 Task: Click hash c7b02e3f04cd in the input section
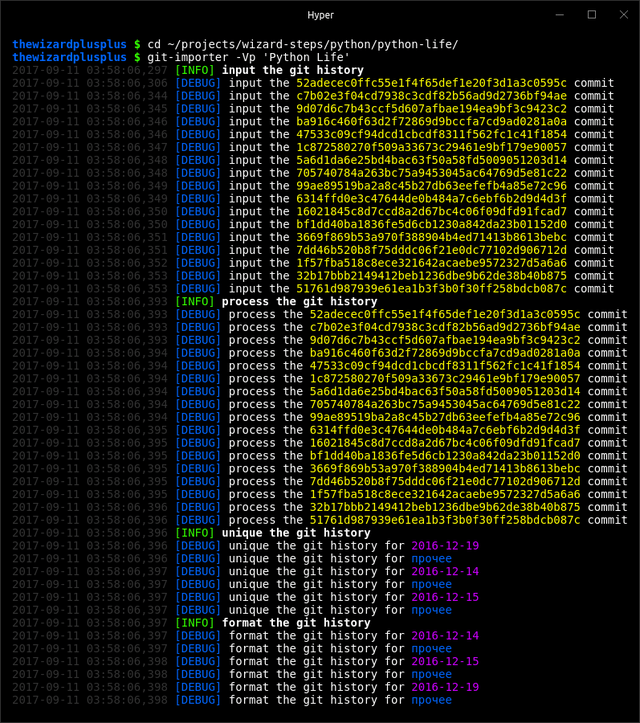431,96
